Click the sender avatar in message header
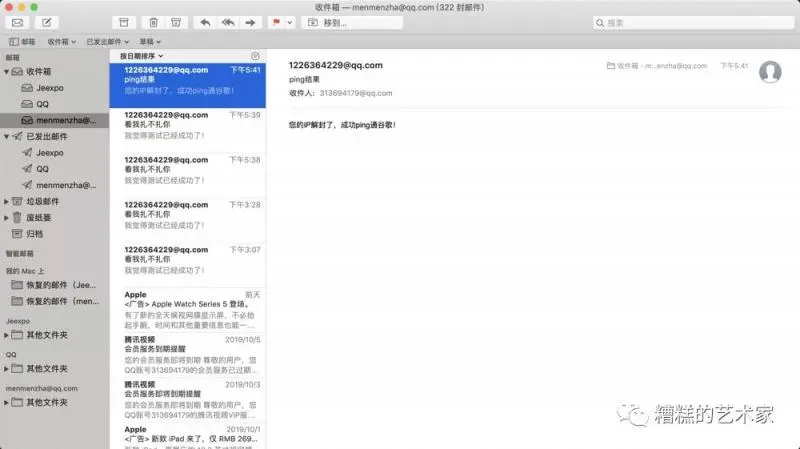 [x=770, y=71]
